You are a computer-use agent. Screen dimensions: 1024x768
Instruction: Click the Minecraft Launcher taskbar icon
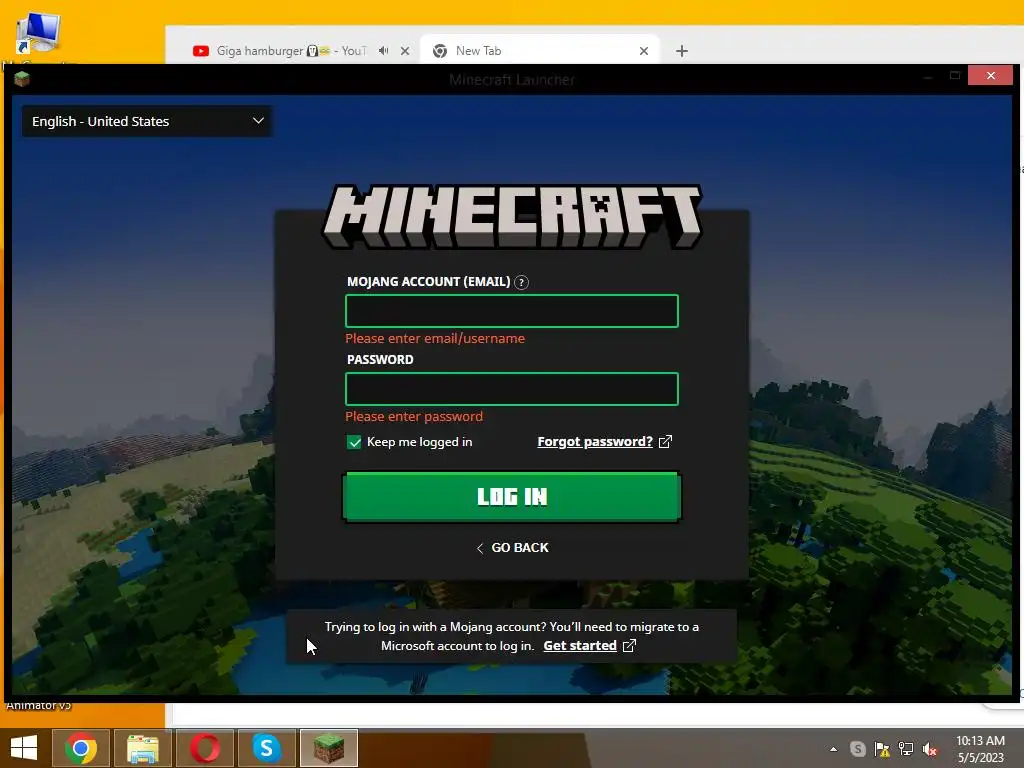(x=328, y=748)
